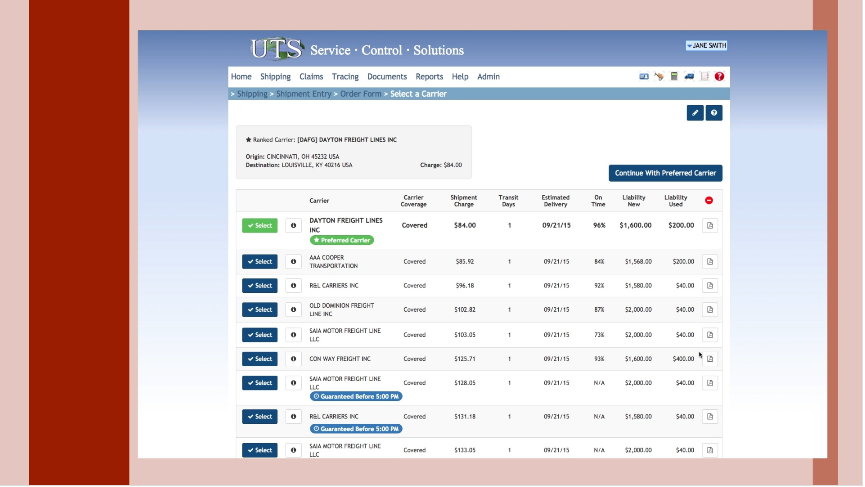This screenshot has height=487, width=865.
Task: Go to Shipping breadcrumb link
Action: [252, 94]
